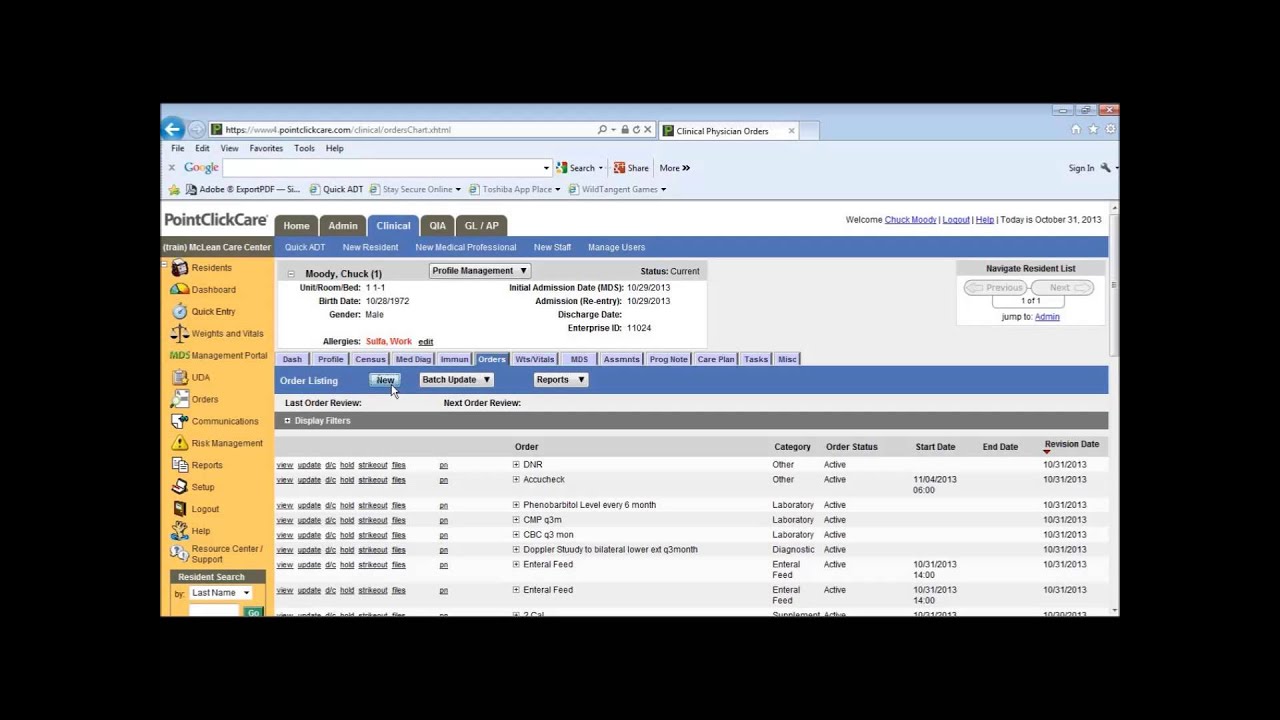1280x720 pixels.
Task: Click the browser forward arrow button
Action: pyautogui.click(x=196, y=129)
